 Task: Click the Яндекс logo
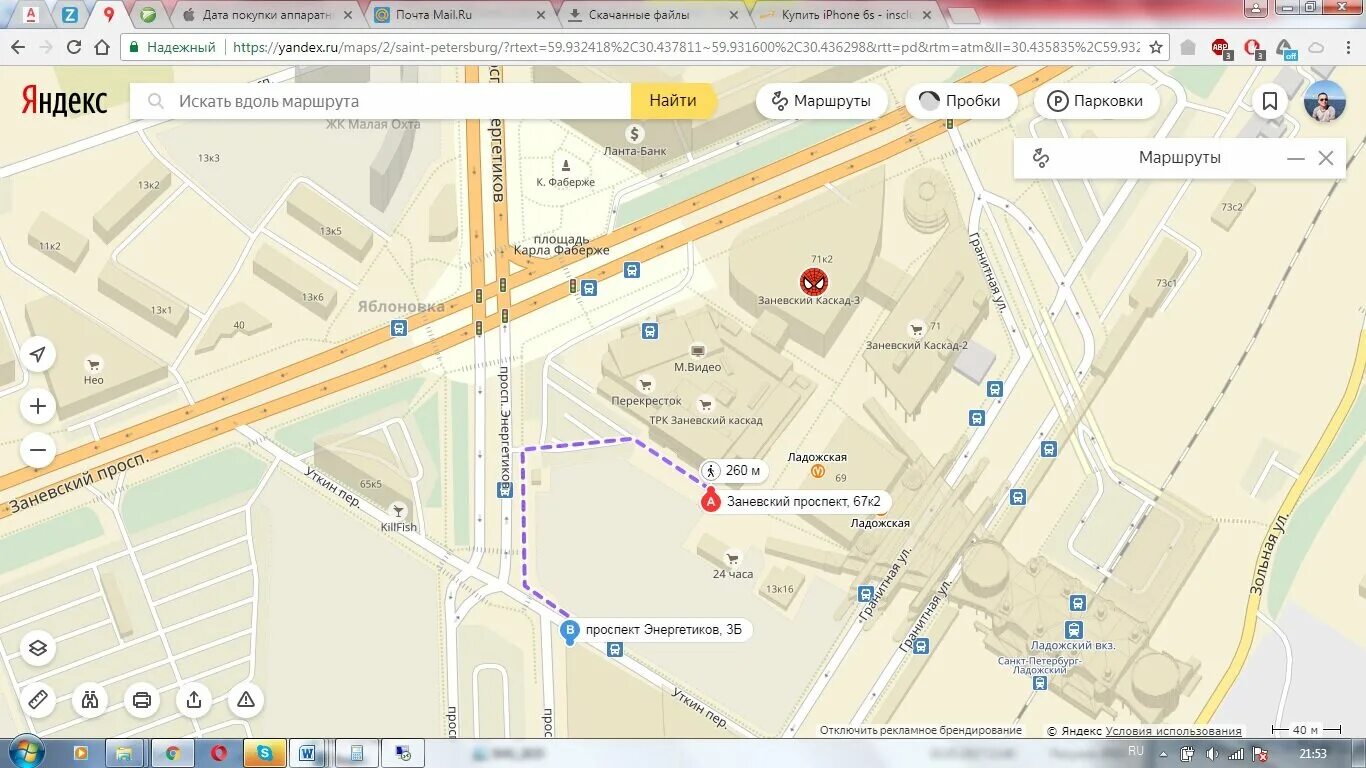click(64, 101)
